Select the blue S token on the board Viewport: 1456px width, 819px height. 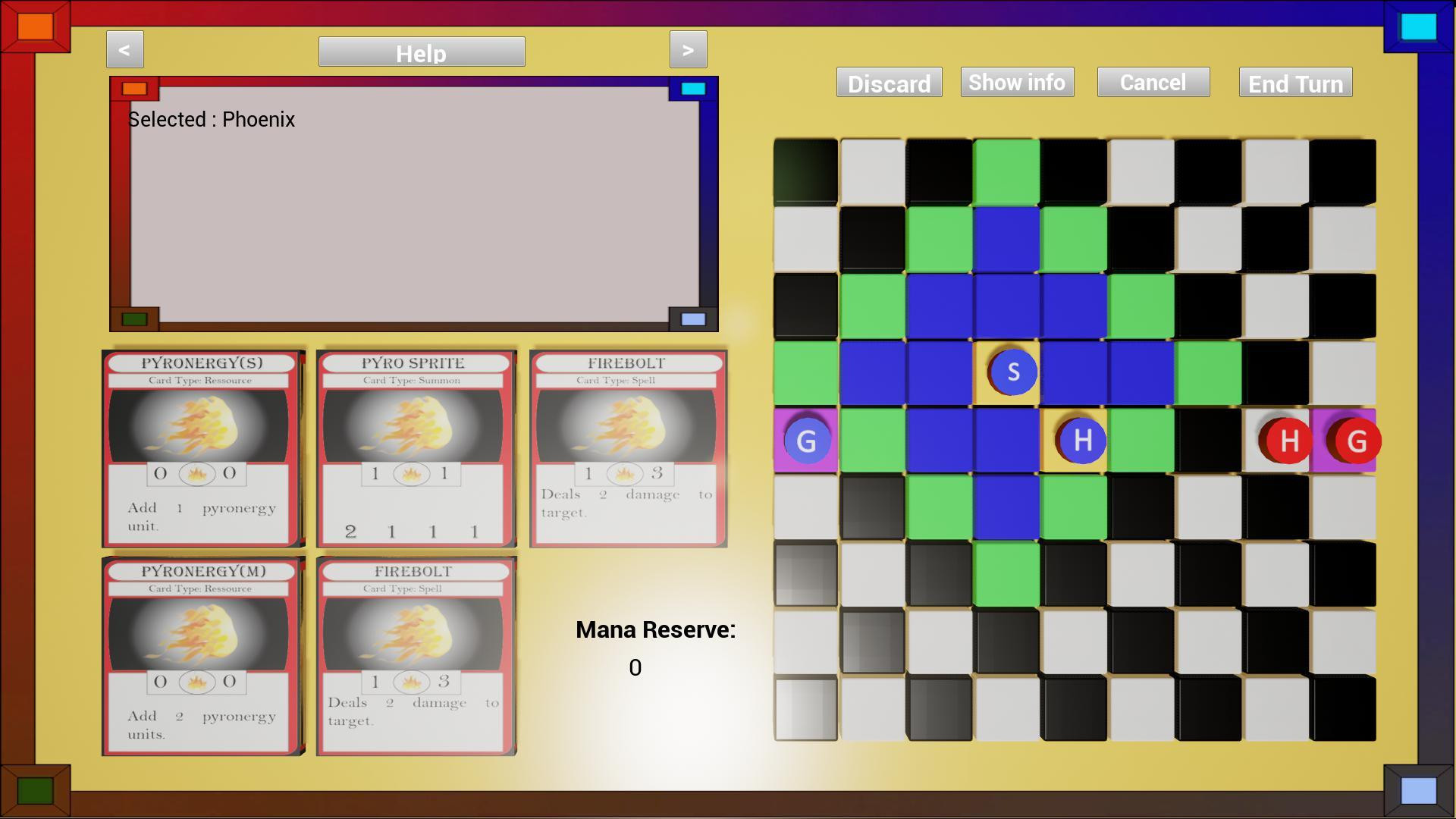tap(1013, 372)
